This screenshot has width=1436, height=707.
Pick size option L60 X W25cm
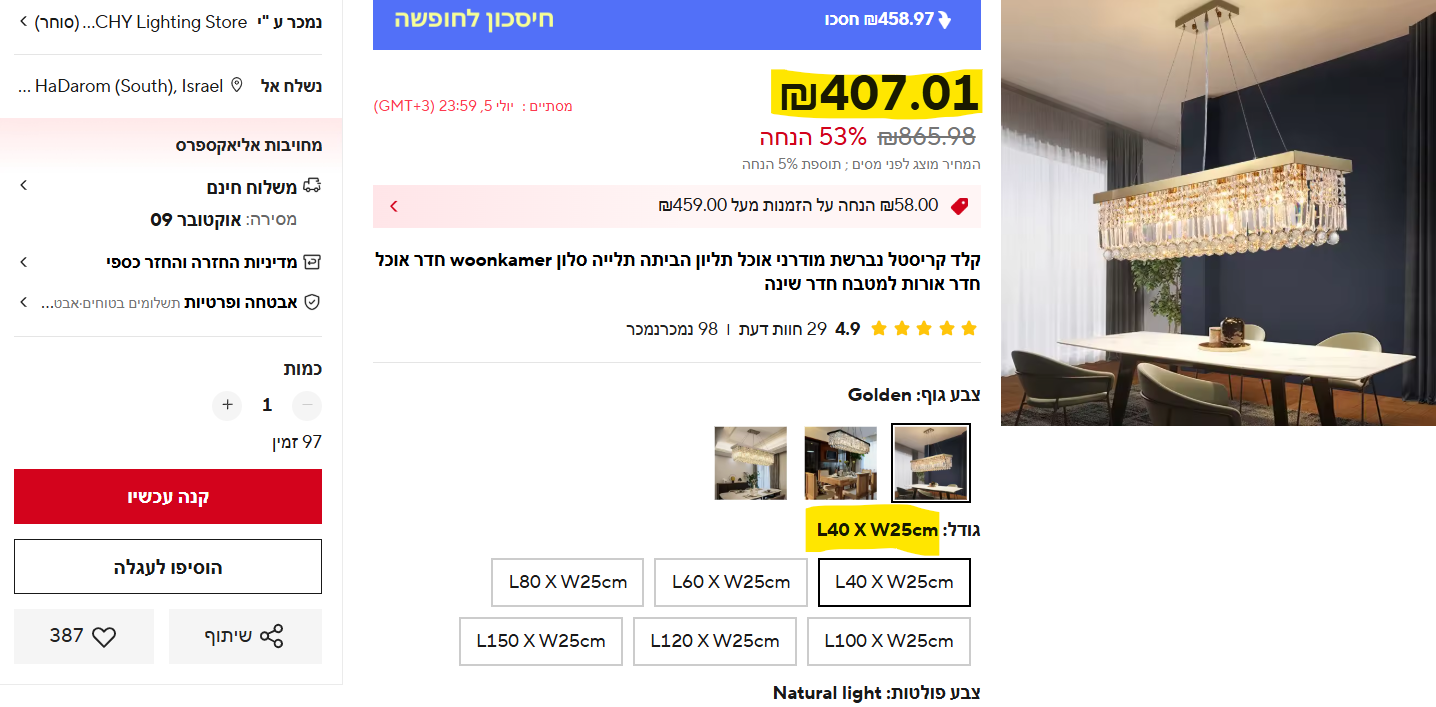(731, 582)
